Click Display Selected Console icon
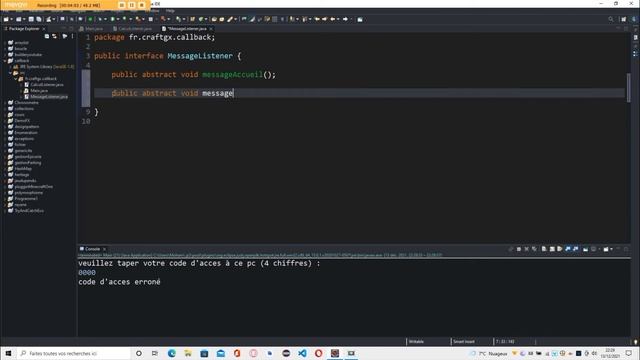Image resolution: width=640 pixels, height=360 pixels. (x=593, y=249)
